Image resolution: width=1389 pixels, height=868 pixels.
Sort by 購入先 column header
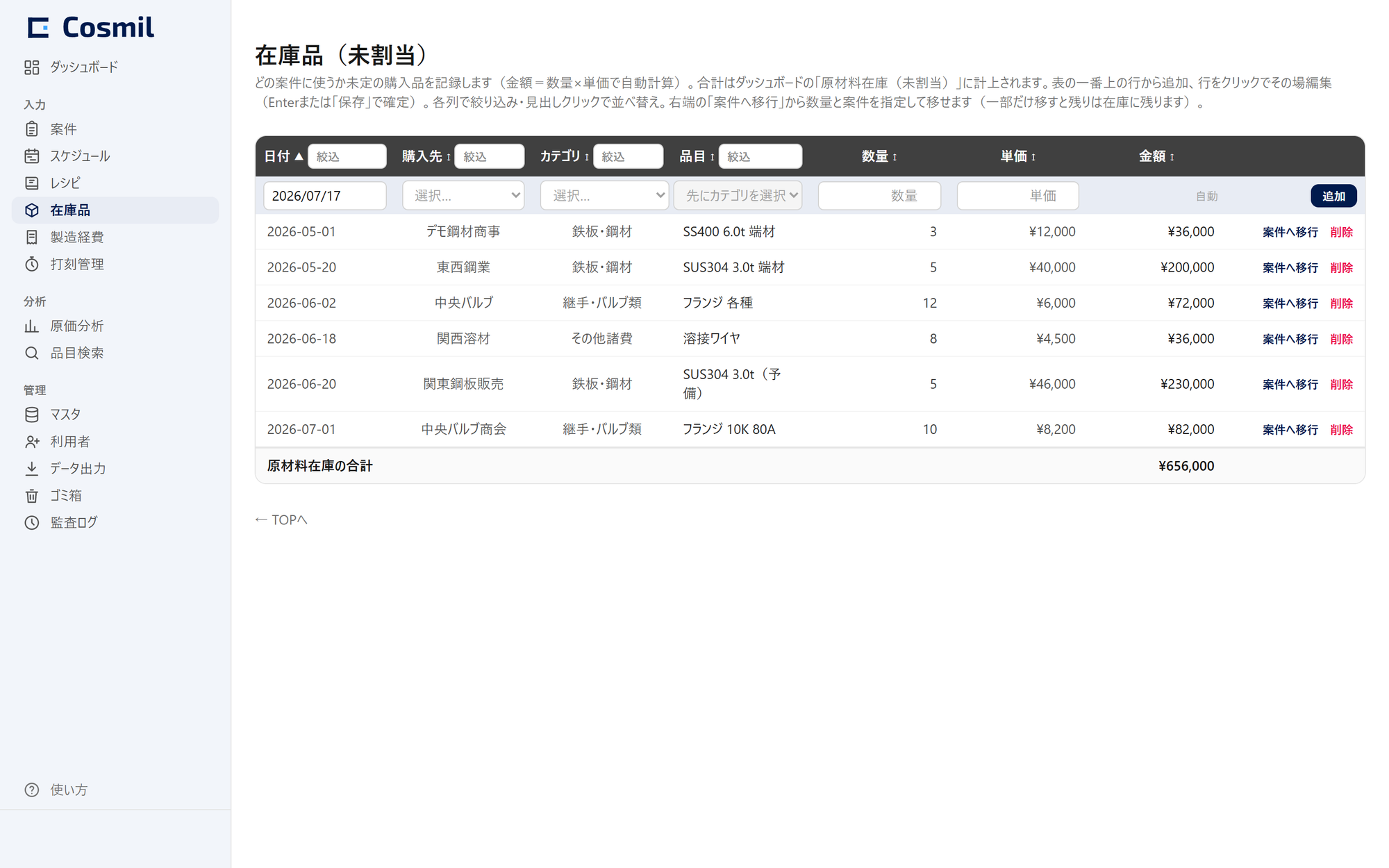coord(426,156)
